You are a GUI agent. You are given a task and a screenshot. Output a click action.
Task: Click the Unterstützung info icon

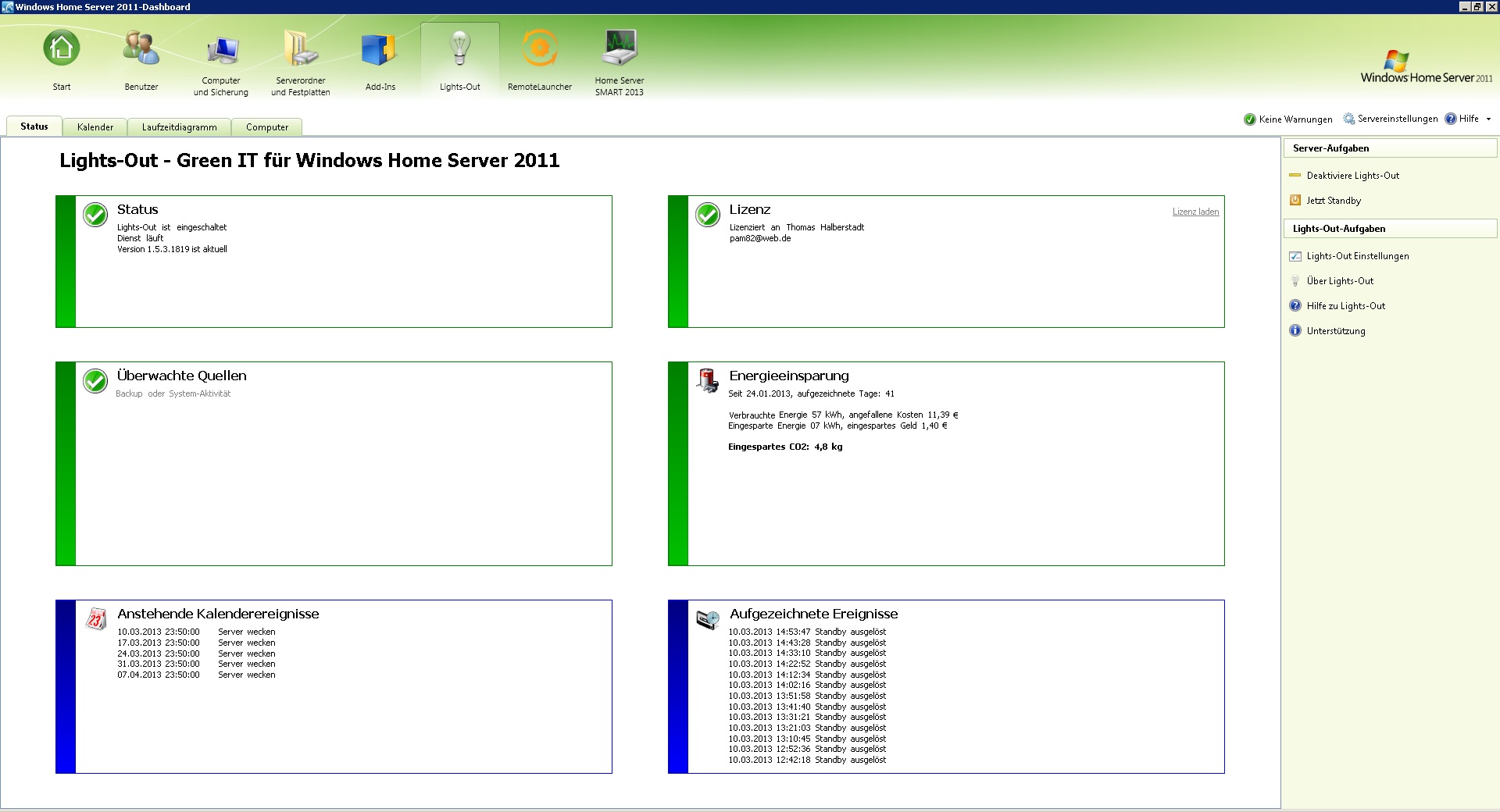[1295, 331]
